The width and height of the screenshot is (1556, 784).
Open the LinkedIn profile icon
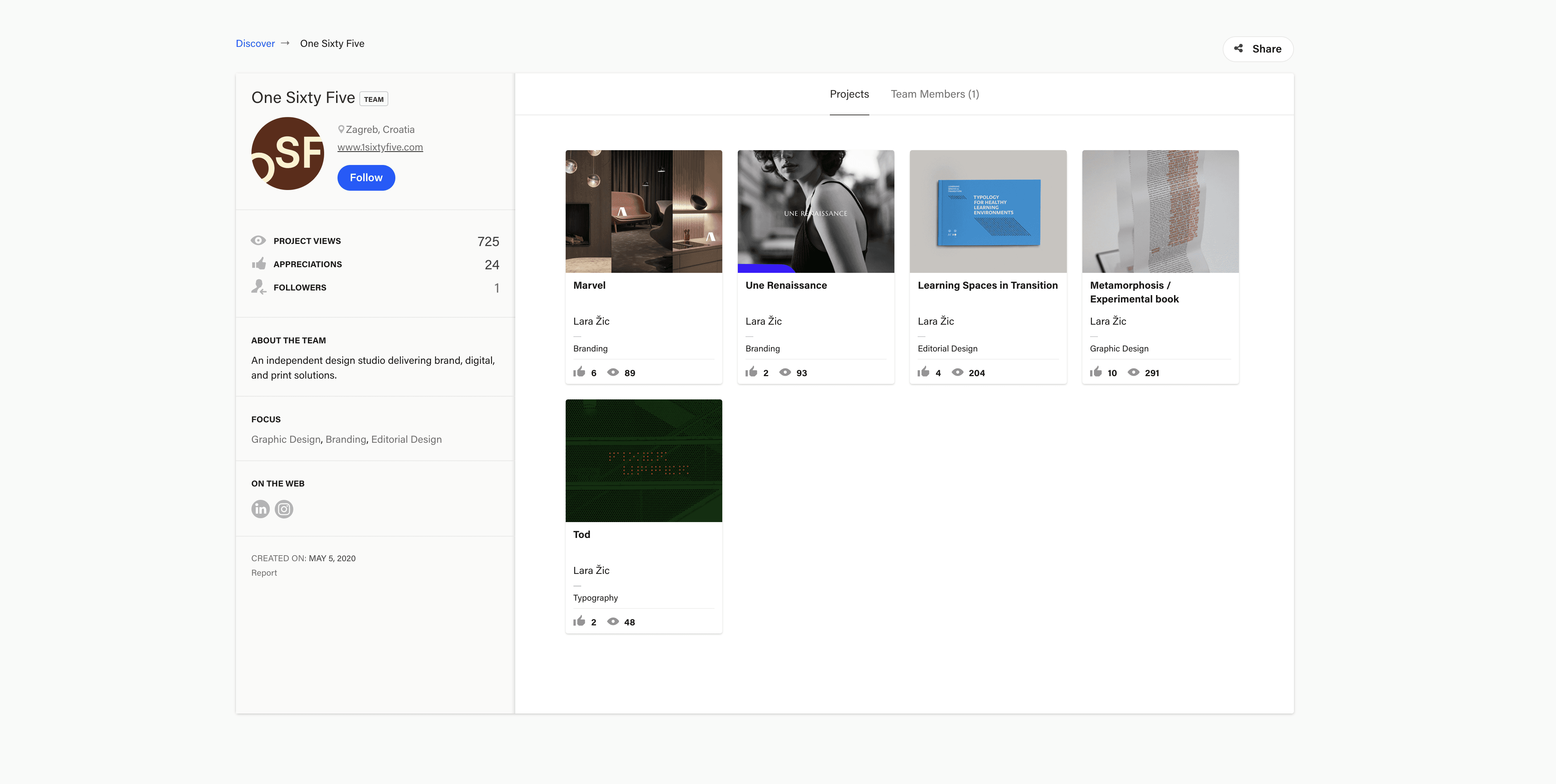(260, 509)
